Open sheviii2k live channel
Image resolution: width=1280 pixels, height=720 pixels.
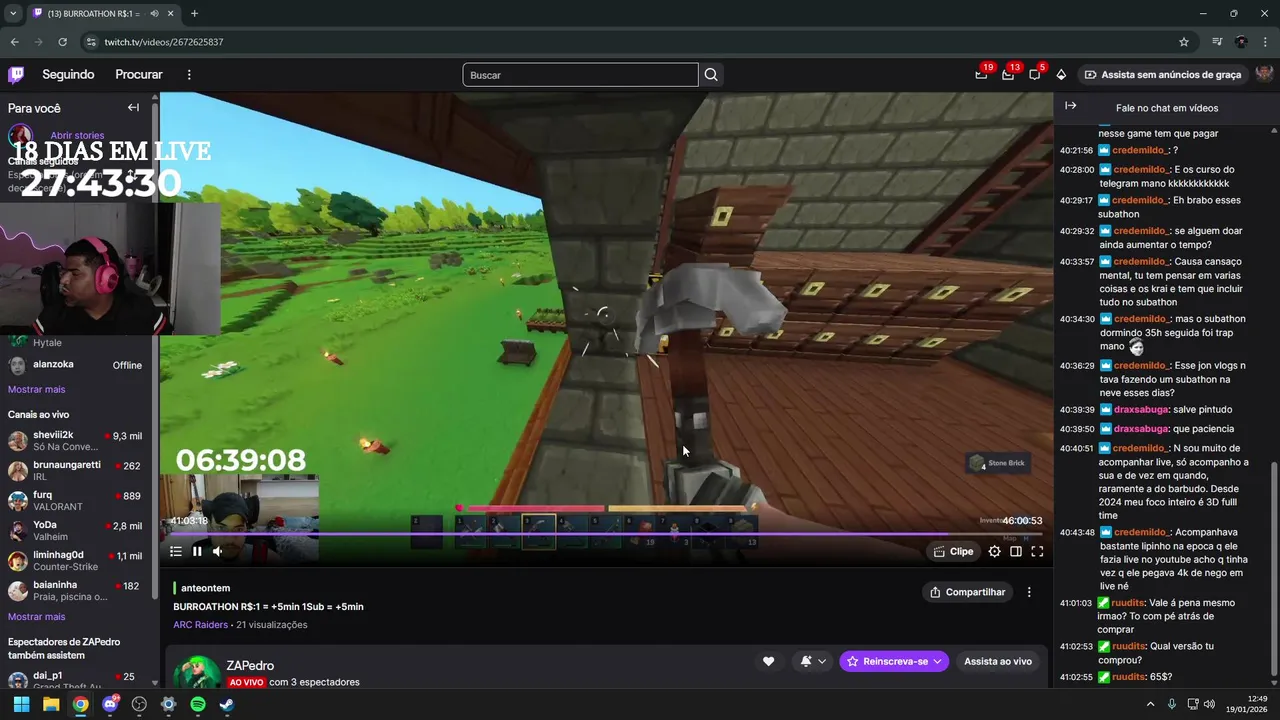pyautogui.click(x=76, y=441)
